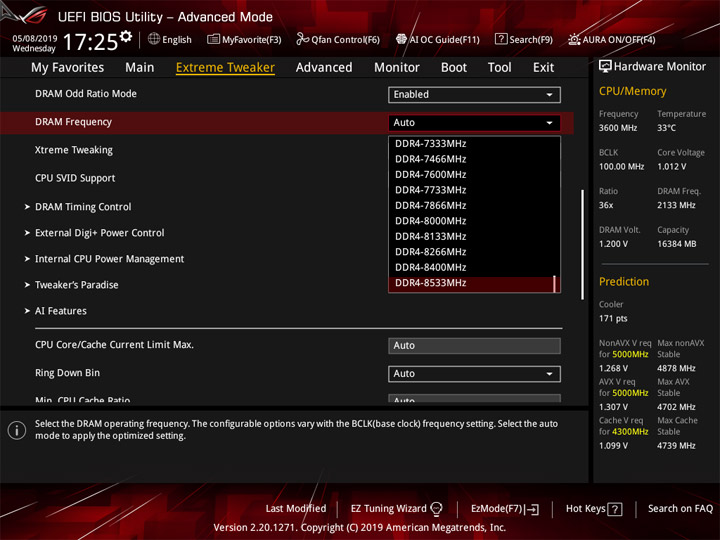Switch to Main tab
720x540 pixels.
coord(140,68)
